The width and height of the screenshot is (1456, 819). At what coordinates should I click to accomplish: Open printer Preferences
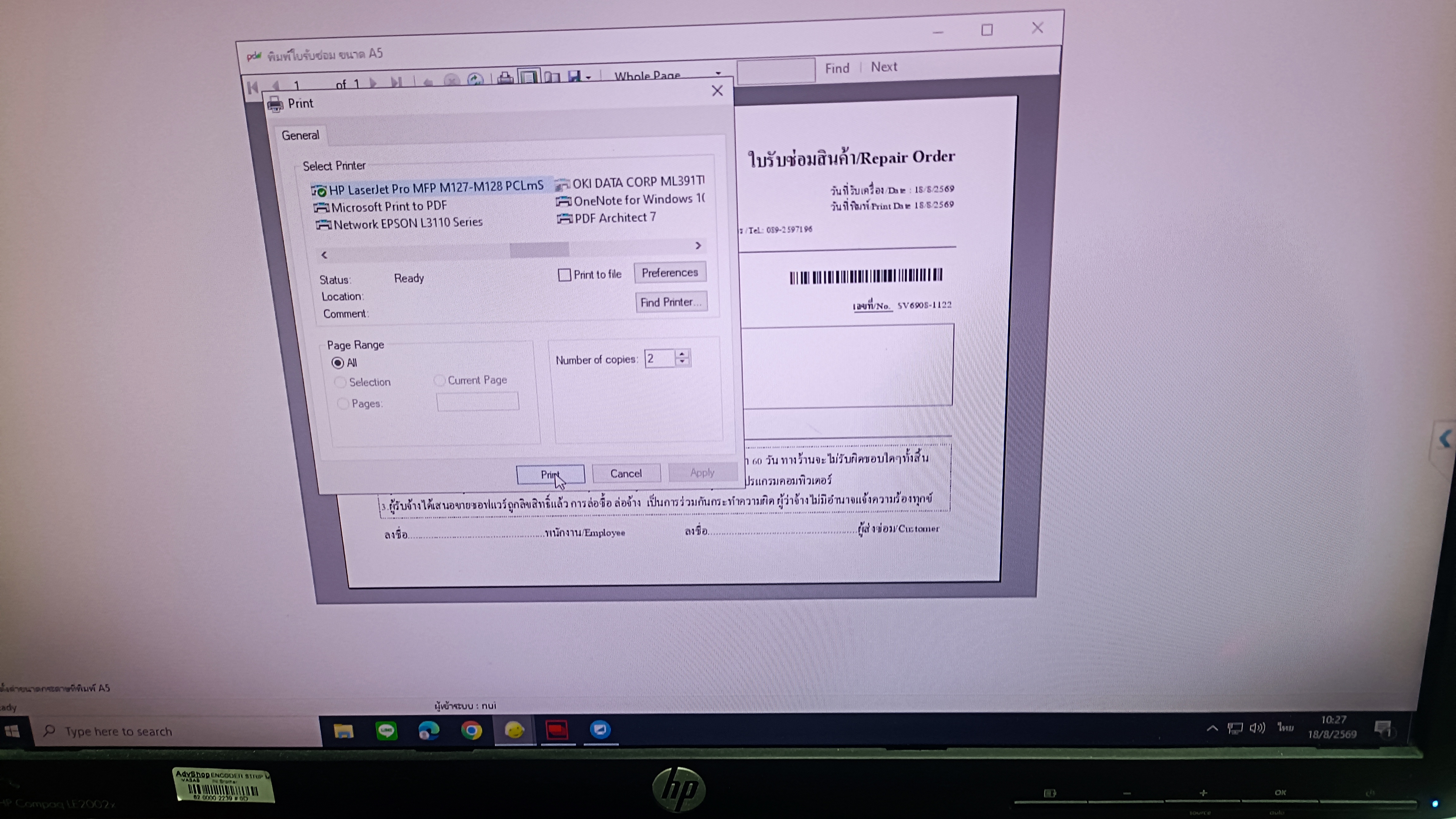coord(670,272)
